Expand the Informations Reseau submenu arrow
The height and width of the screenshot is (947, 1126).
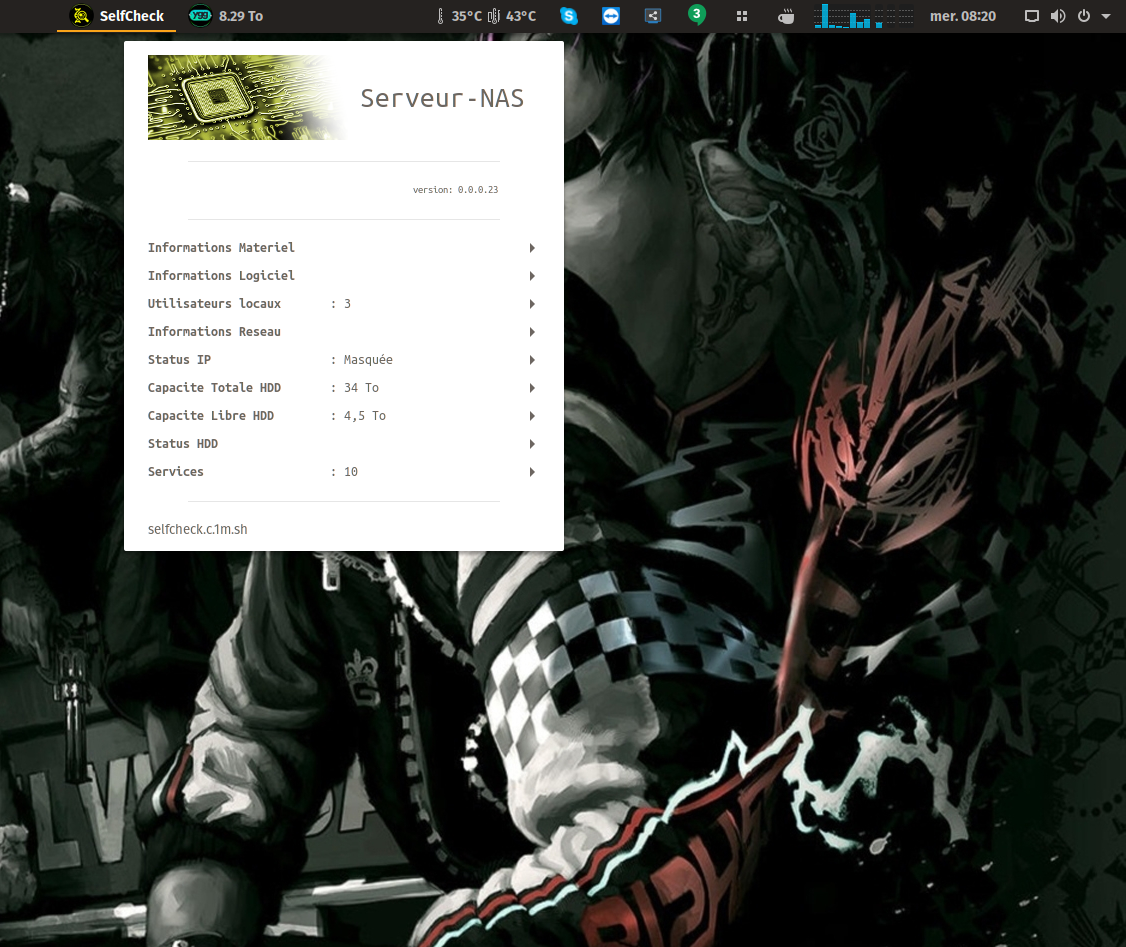coord(532,332)
